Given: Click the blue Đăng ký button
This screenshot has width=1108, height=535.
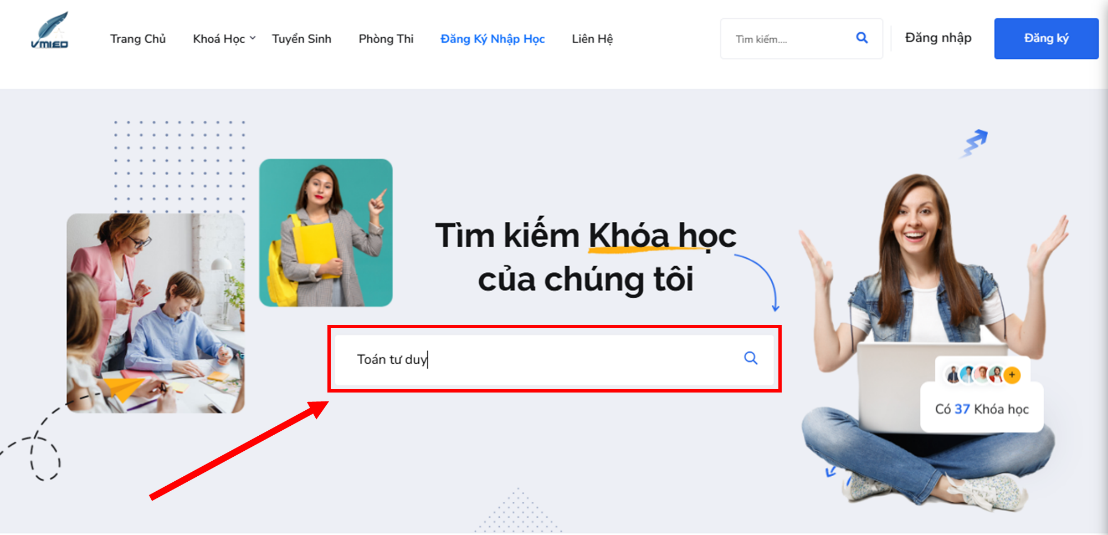Looking at the screenshot, I should 1047,39.
